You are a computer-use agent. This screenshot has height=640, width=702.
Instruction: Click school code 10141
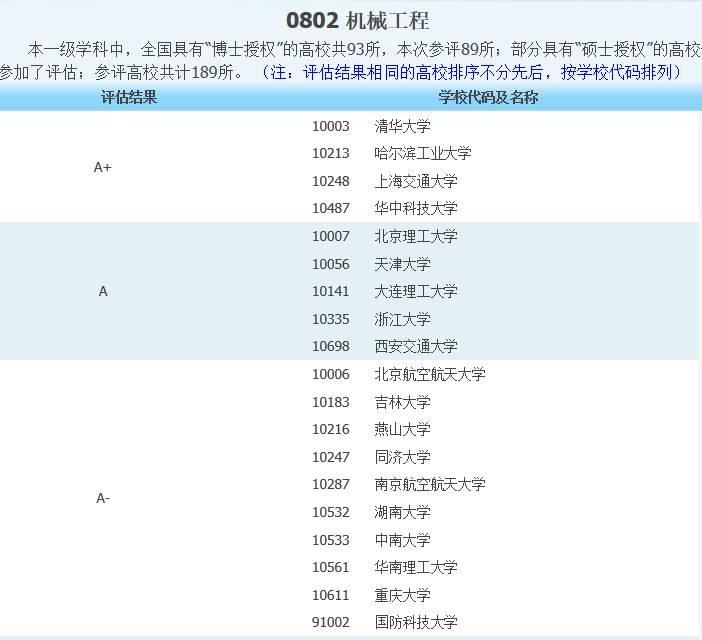point(330,291)
